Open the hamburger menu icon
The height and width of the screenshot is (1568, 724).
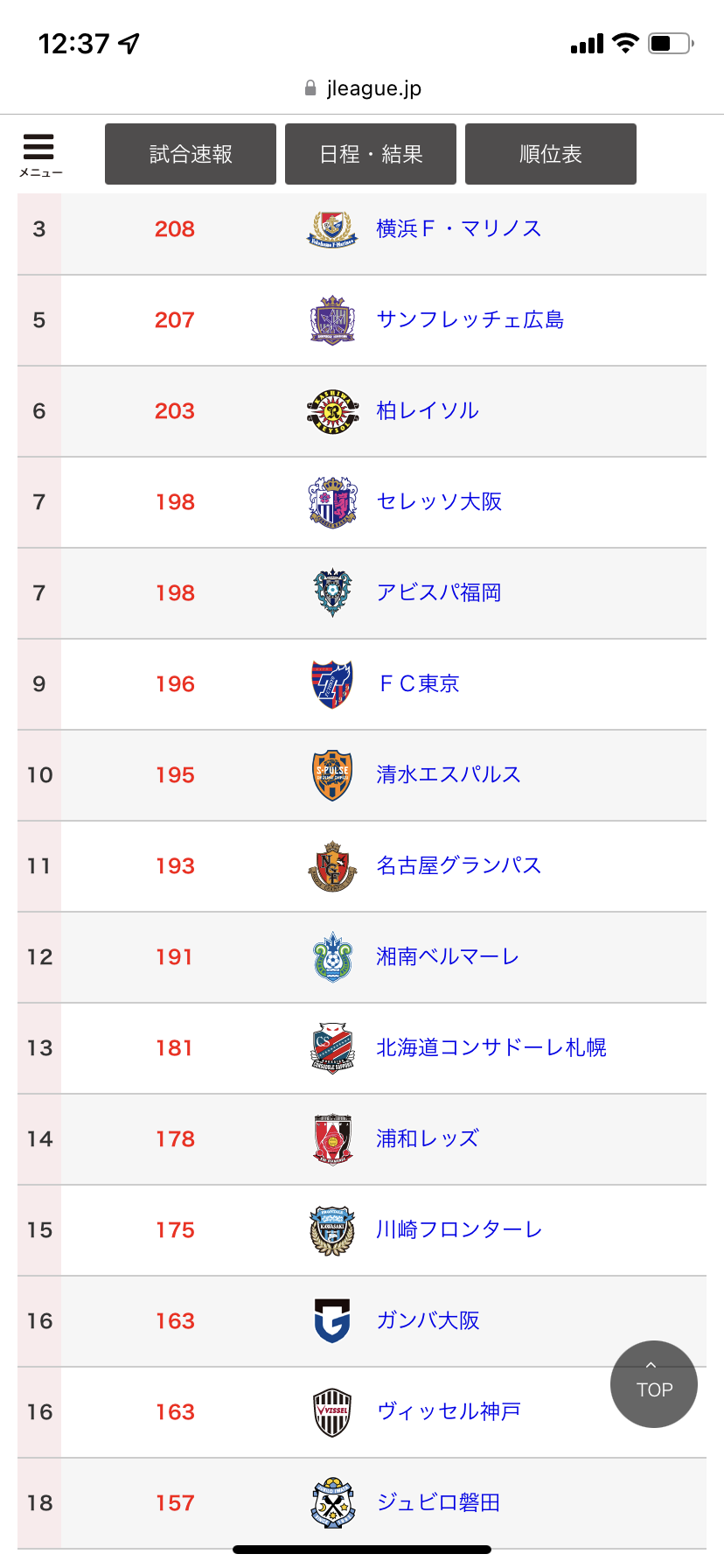[39, 153]
